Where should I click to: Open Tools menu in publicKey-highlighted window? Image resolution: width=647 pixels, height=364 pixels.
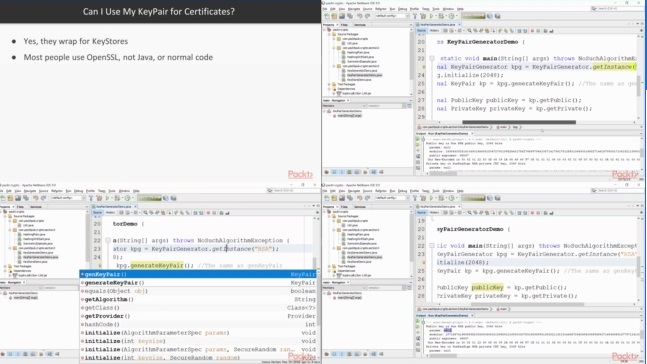point(436,191)
